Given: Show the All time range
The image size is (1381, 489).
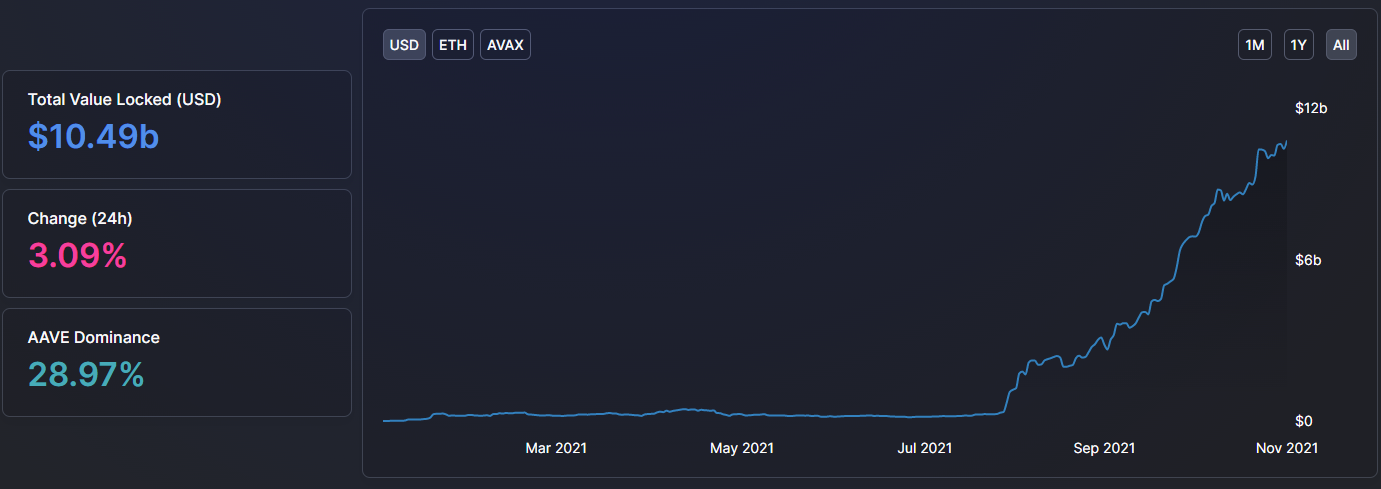Looking at the screenshot, I should (1341, 45).
